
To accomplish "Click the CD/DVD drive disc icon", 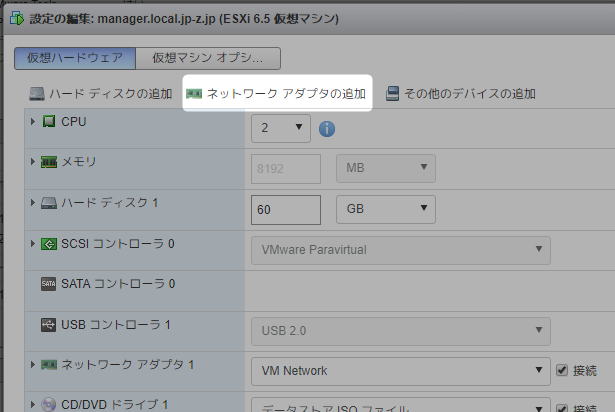I will 49,405.
